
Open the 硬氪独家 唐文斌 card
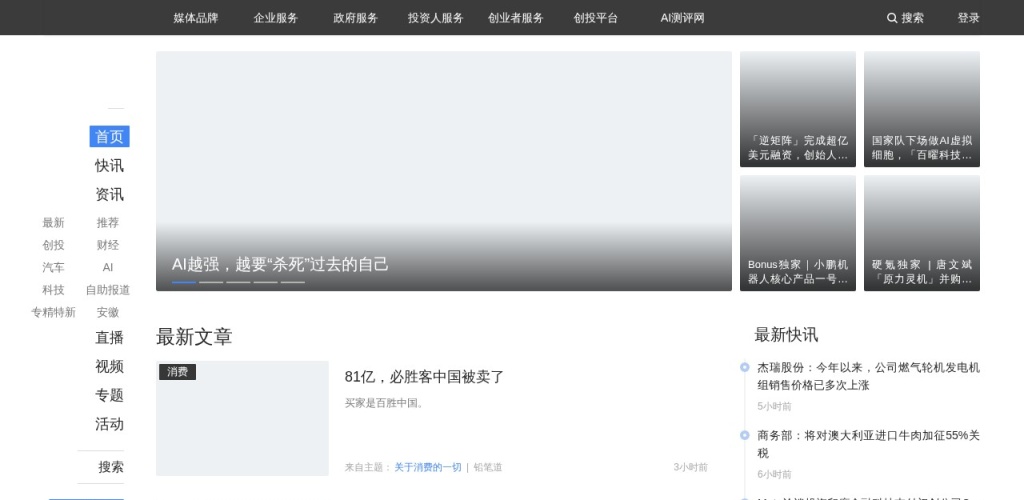(921, 233)
